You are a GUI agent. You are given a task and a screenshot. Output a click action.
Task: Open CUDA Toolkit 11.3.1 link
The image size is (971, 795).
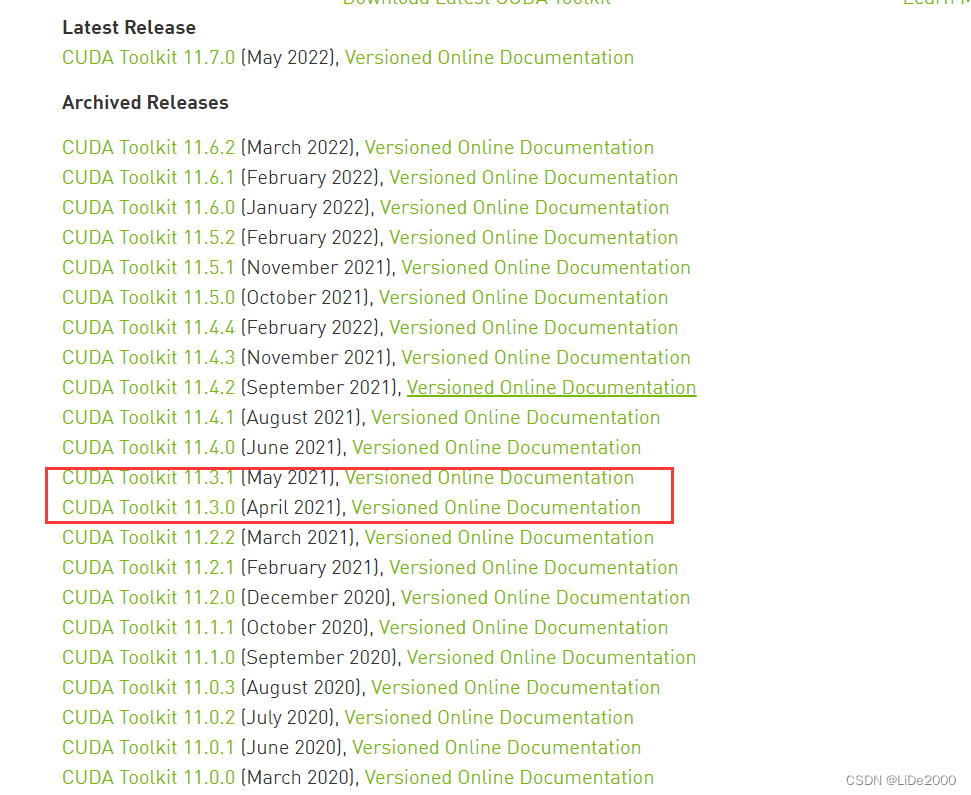(x=149, y=478)
